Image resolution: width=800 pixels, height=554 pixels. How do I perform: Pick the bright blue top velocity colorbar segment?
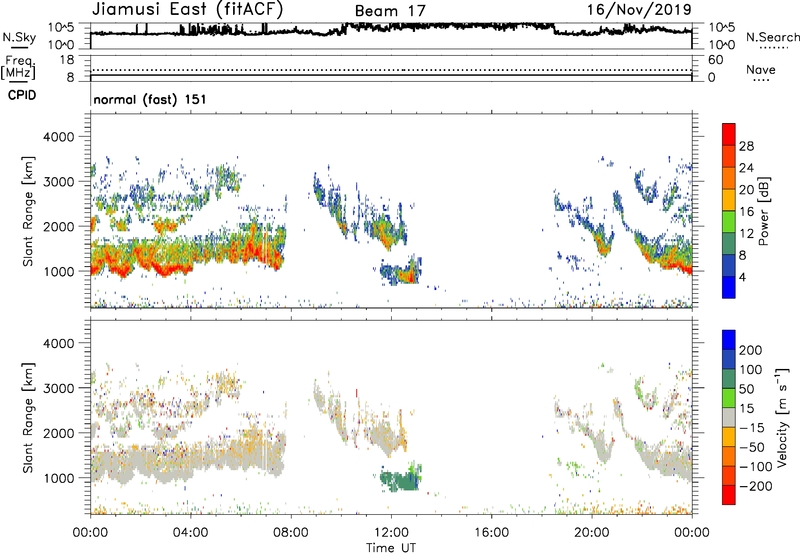coord(729,340)
